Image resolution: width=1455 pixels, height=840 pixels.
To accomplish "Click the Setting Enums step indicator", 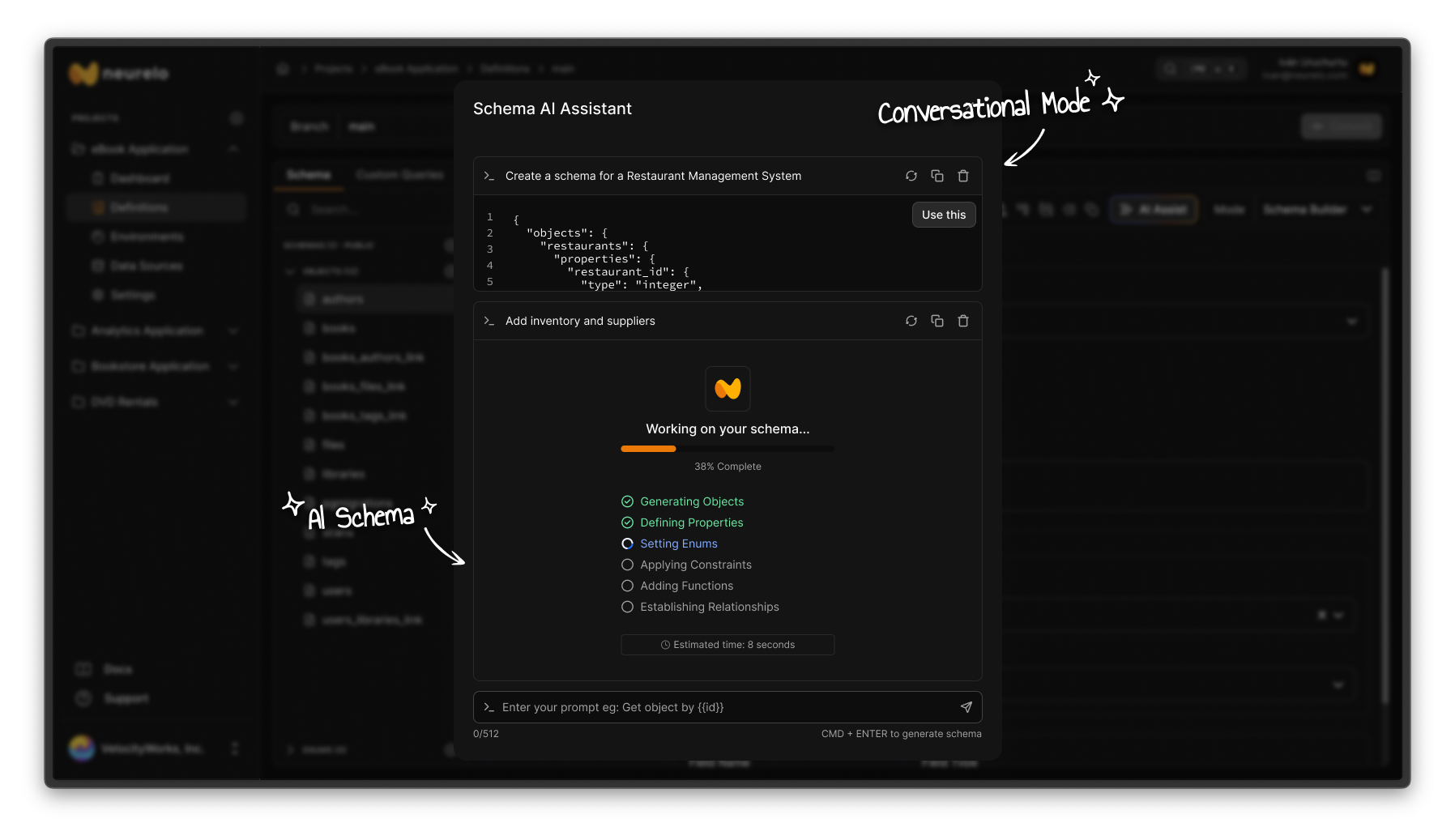I will [627, 544].
